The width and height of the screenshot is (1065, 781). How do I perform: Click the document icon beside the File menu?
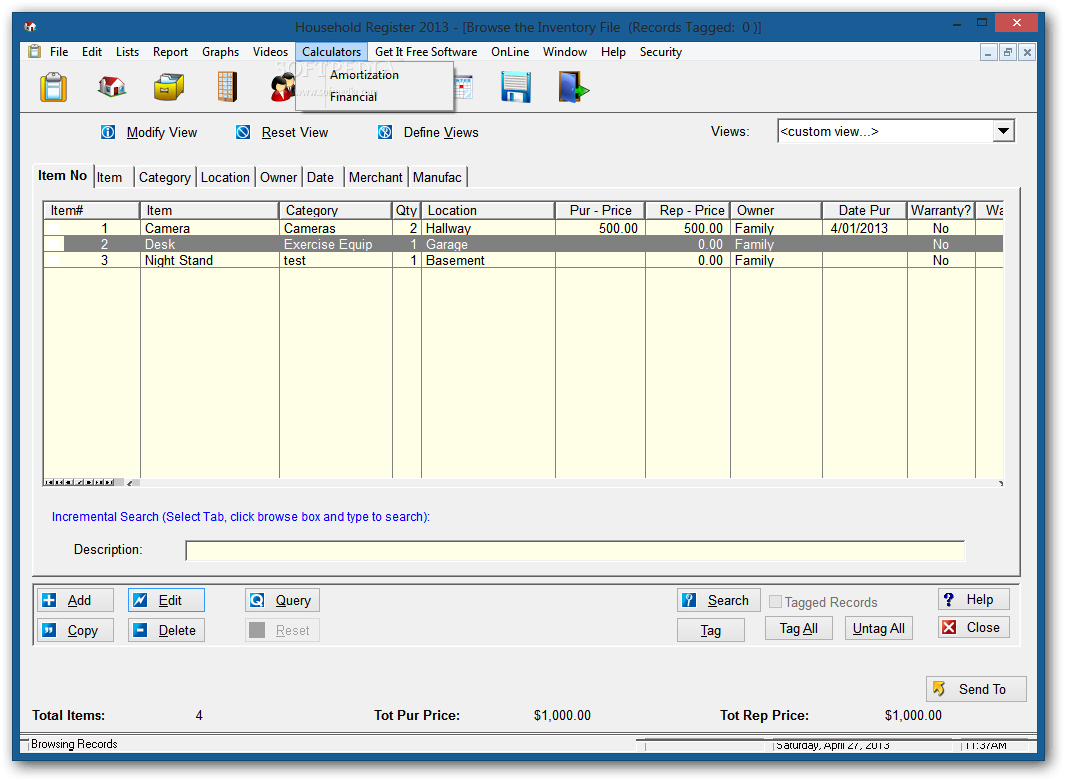(35, 52)
